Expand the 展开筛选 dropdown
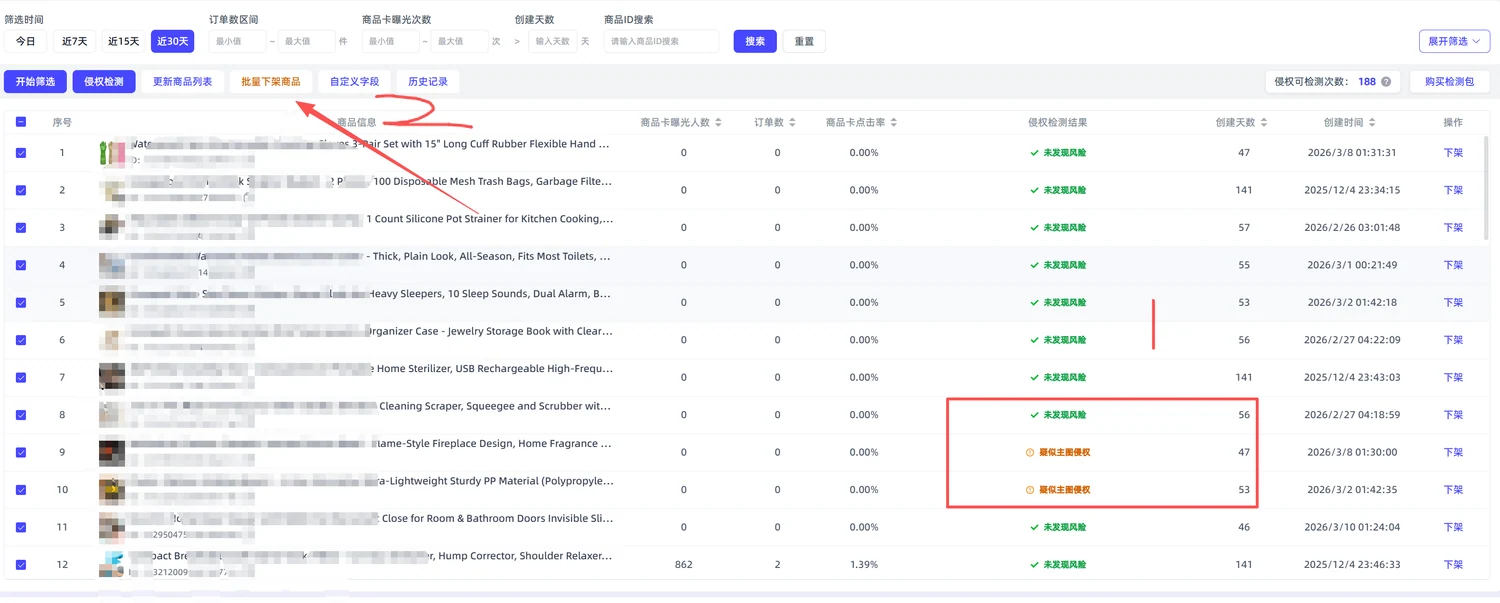 1455,41
